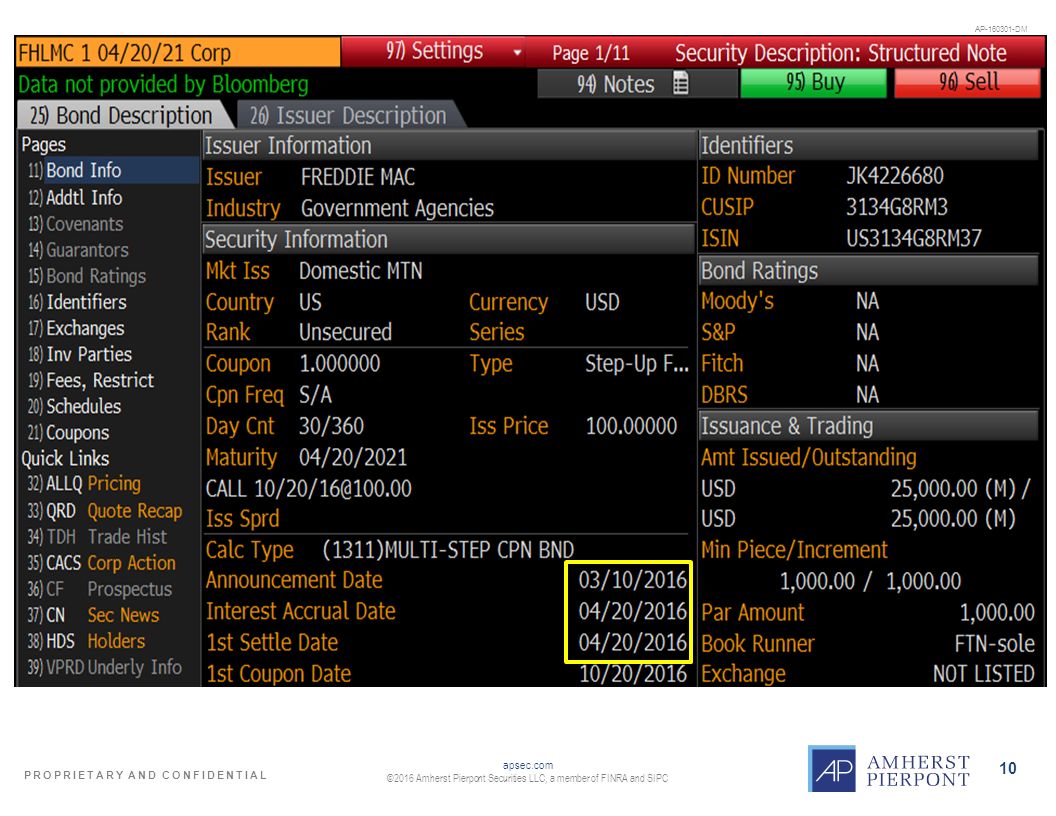This screenshot has width=1056, height=816.
Task: Open TDH Trade Hist quick link
Action: [x=97, y=537]
